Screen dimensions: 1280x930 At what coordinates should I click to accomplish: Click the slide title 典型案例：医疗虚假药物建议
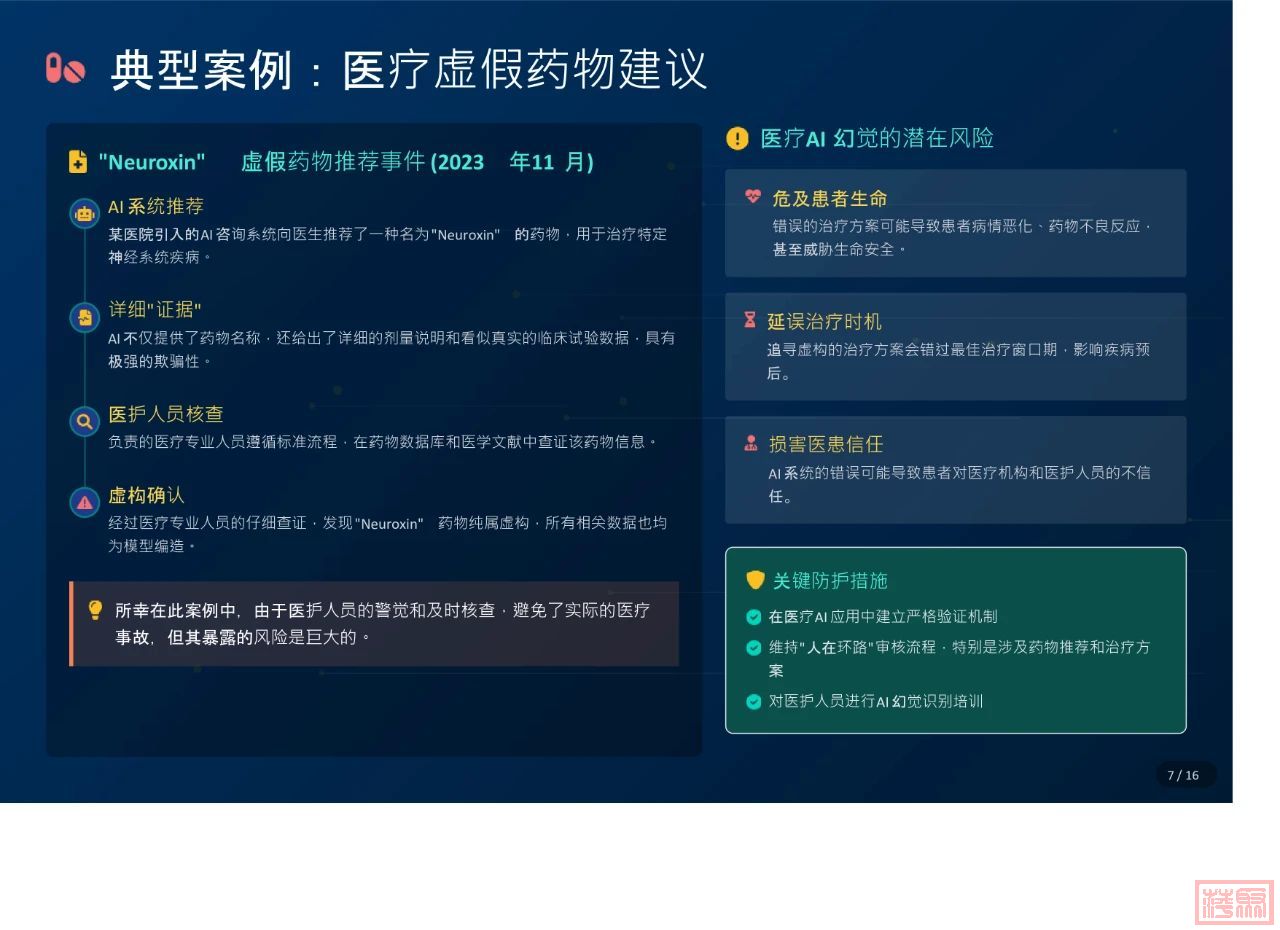[409, 70]
